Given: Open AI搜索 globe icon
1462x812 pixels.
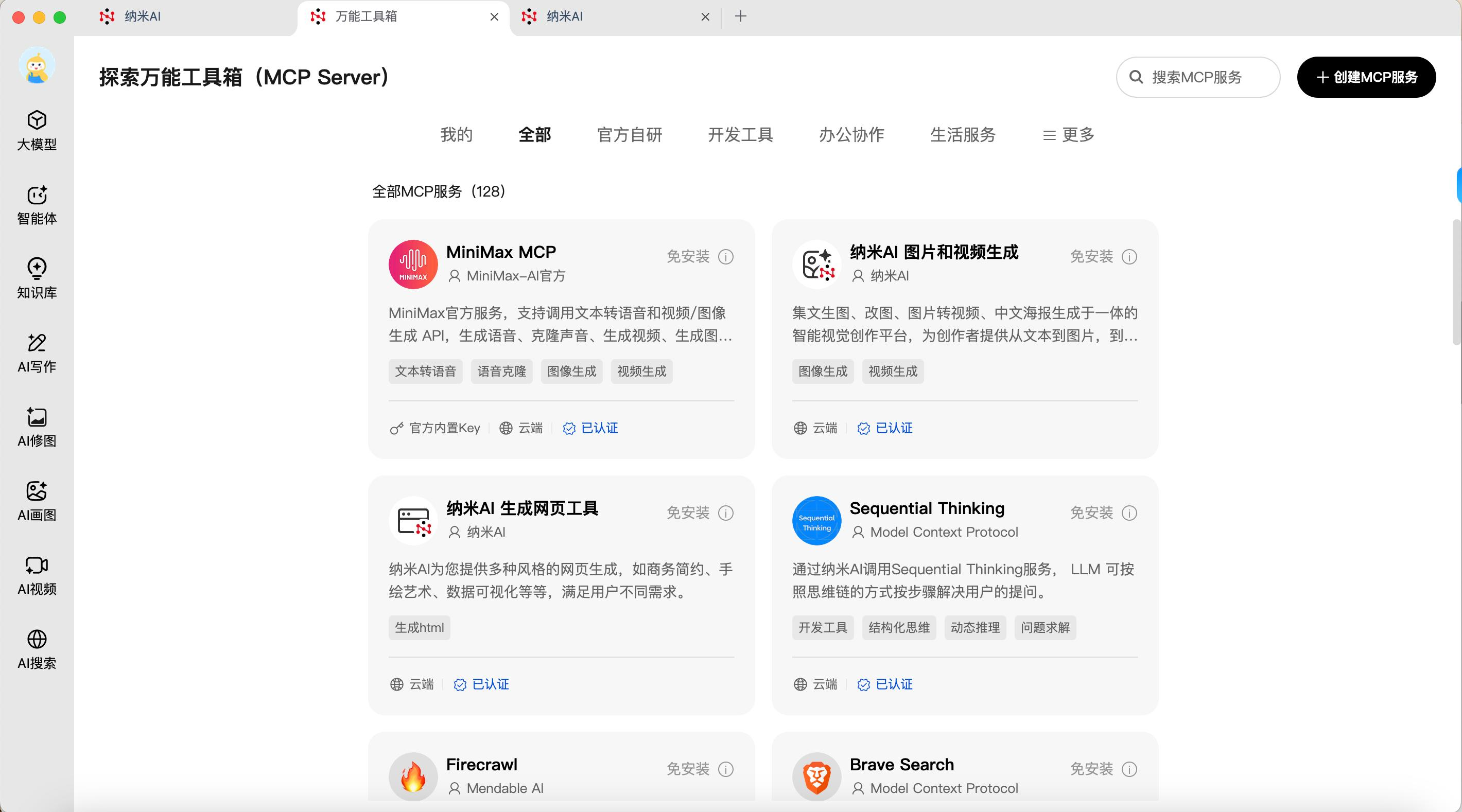Looking at the screenshot, I should point(37,640).
